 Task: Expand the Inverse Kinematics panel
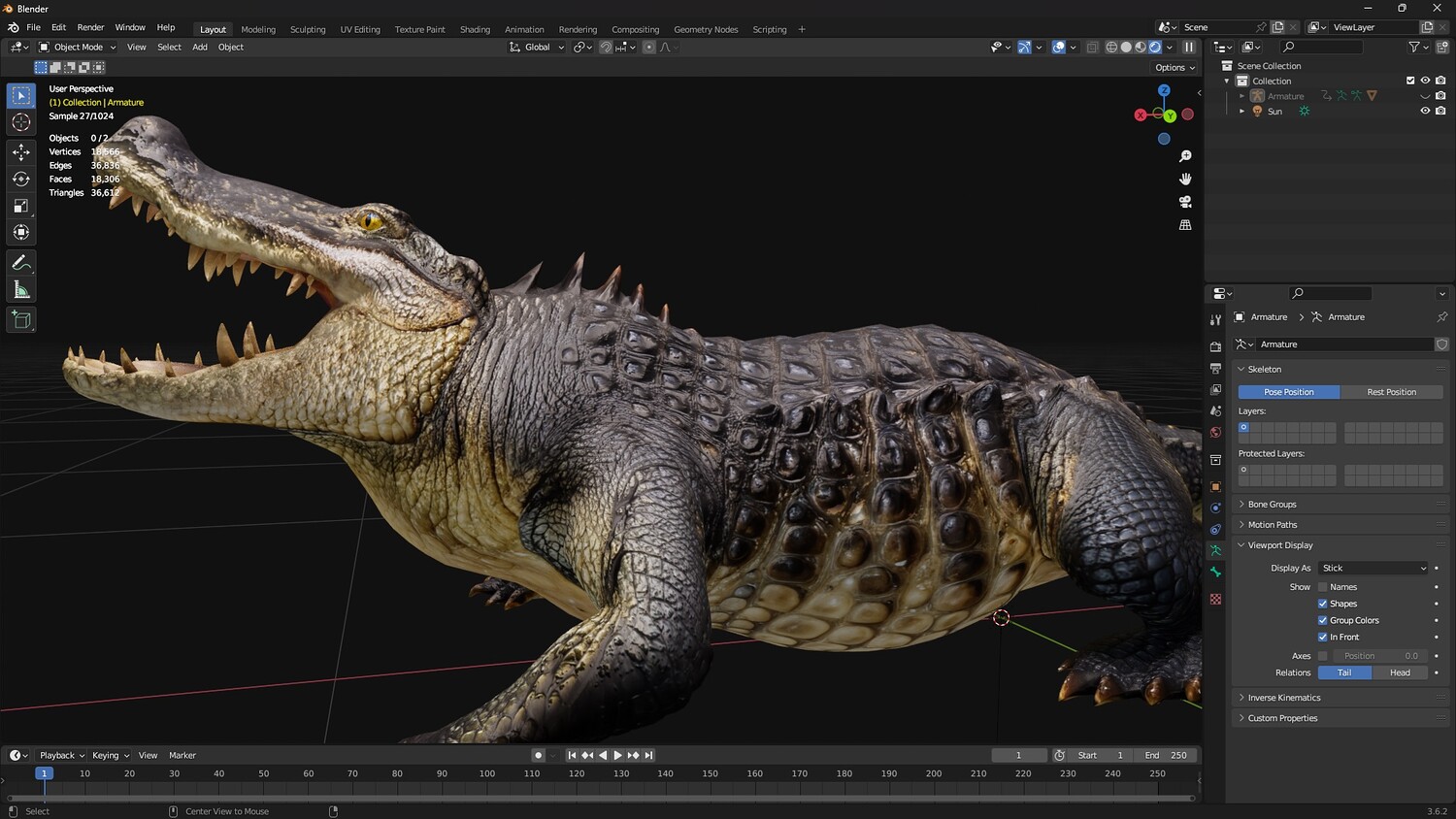(x=1283, y=698)
